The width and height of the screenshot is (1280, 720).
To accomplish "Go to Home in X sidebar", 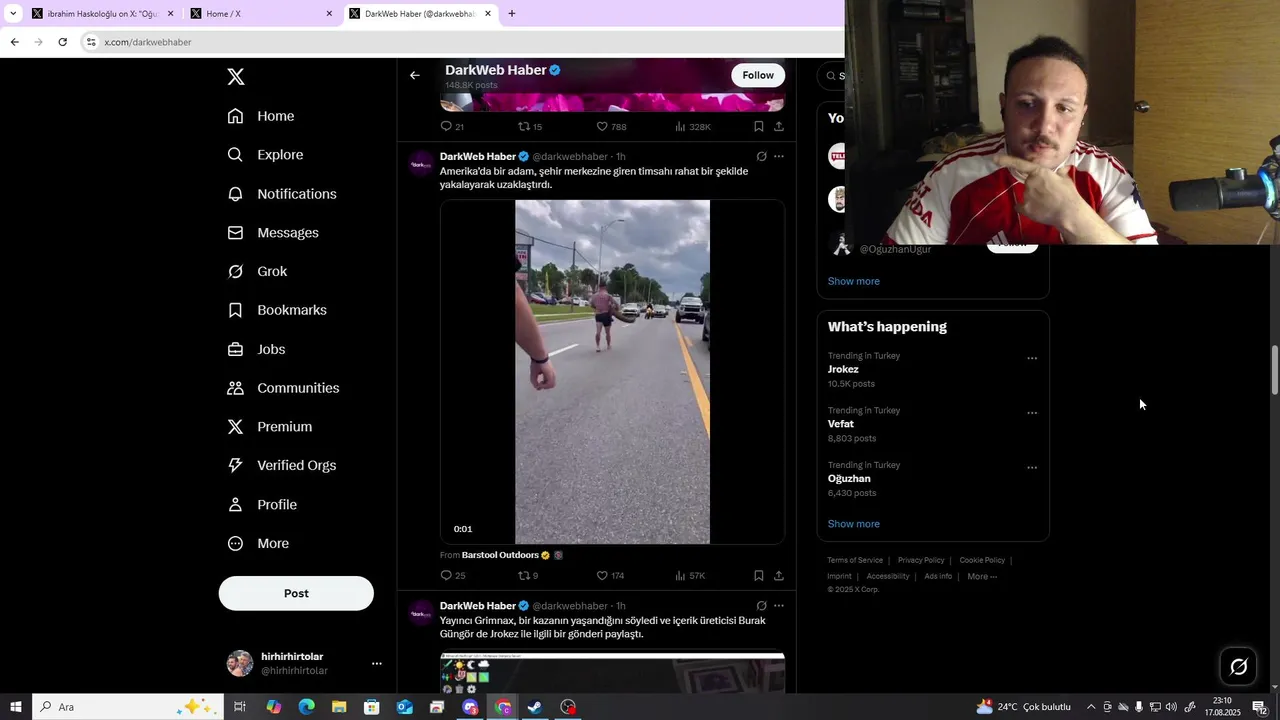I will click(261, 116).
